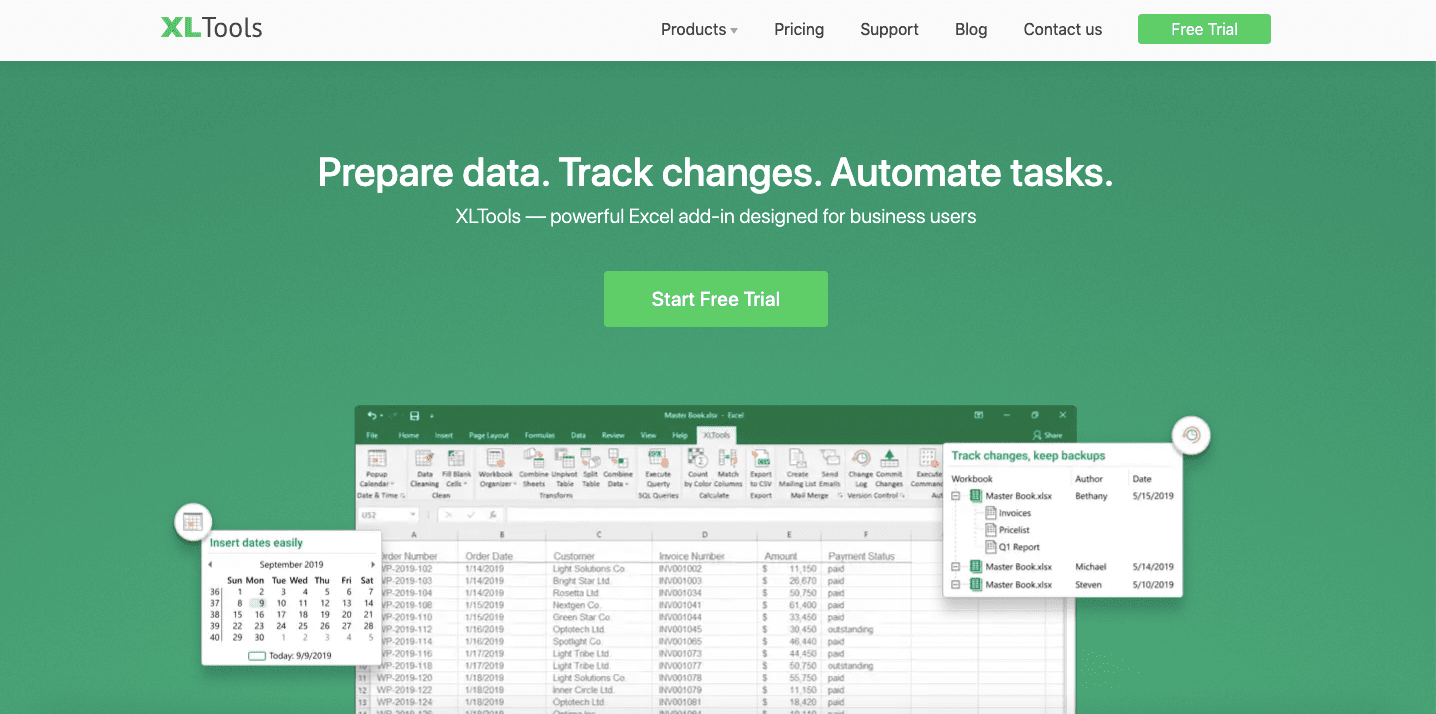Open Create Mailing List tool
1436x714 pixels.
[x=797, y=467]
